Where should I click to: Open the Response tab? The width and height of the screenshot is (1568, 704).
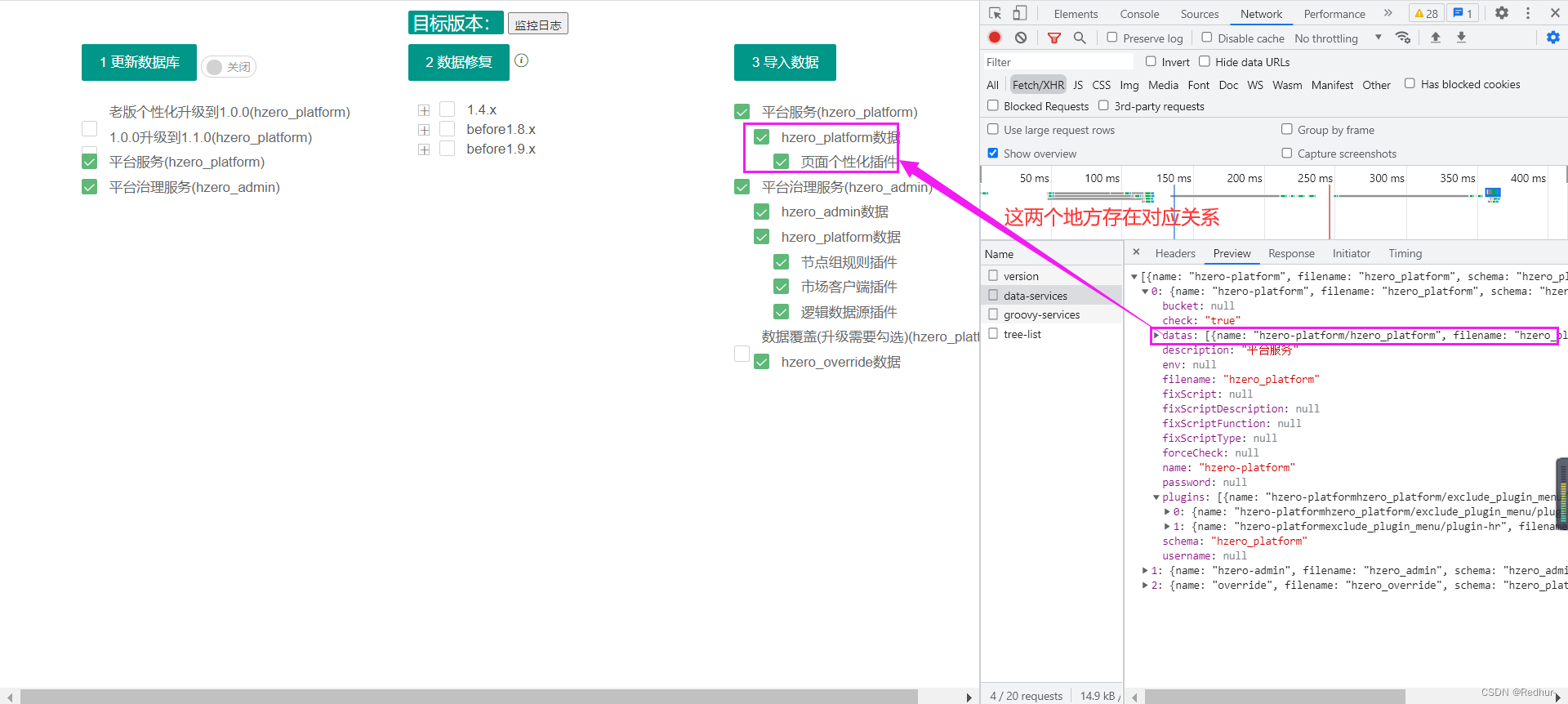1291,253
